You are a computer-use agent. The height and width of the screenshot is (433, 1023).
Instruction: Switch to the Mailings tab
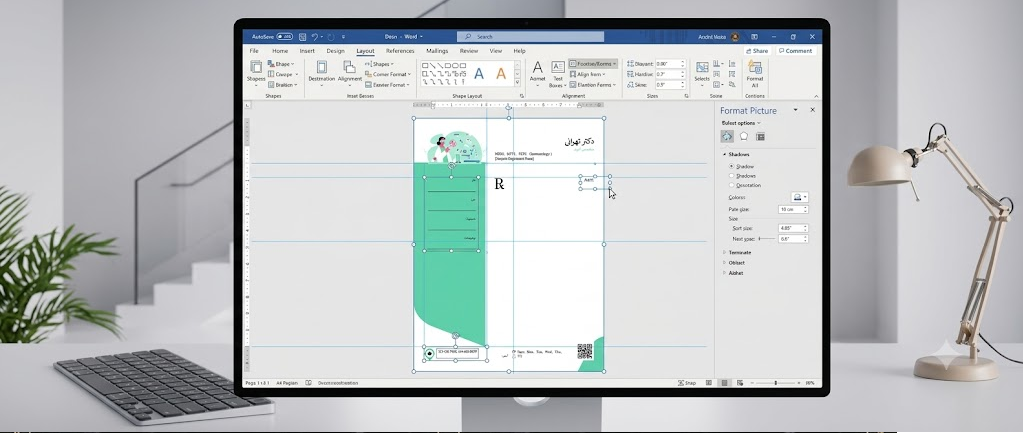coord(437,51)
